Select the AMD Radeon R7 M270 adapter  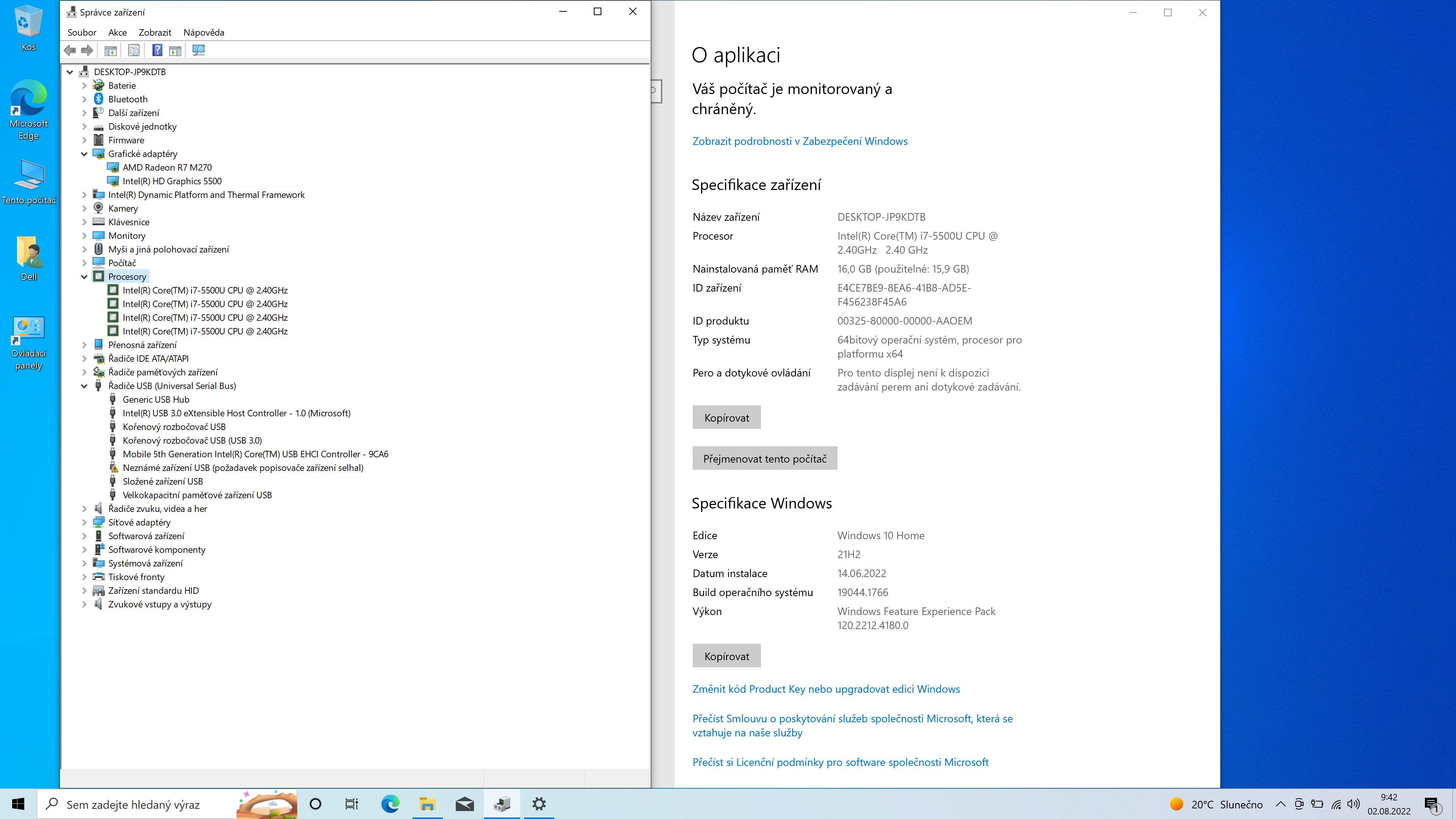167,167
